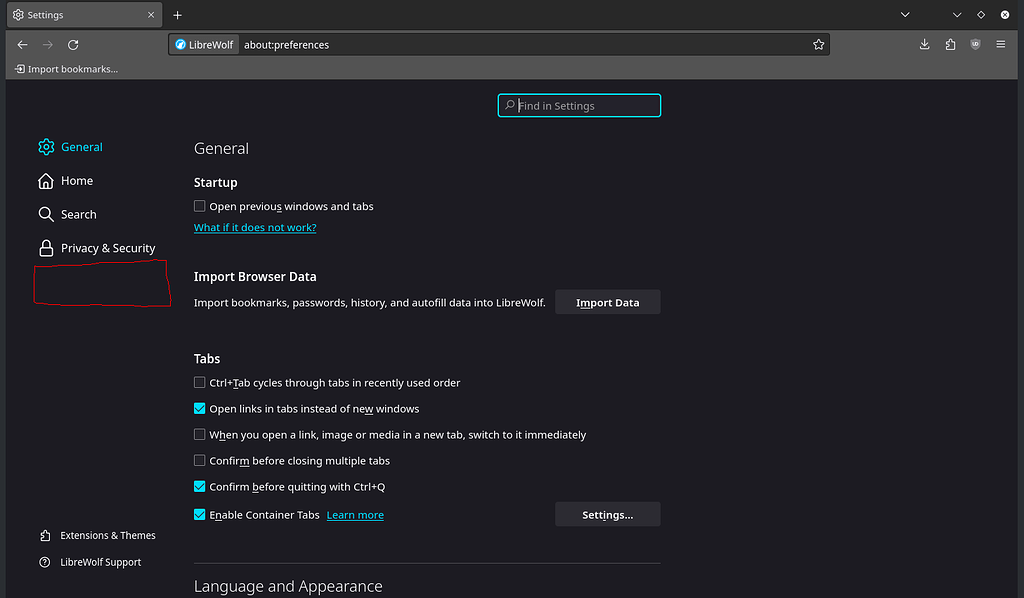Viewport: 1024px width, 598px height.
Task: Enable Open previous windows and tabs
Action: coord(199,206)
